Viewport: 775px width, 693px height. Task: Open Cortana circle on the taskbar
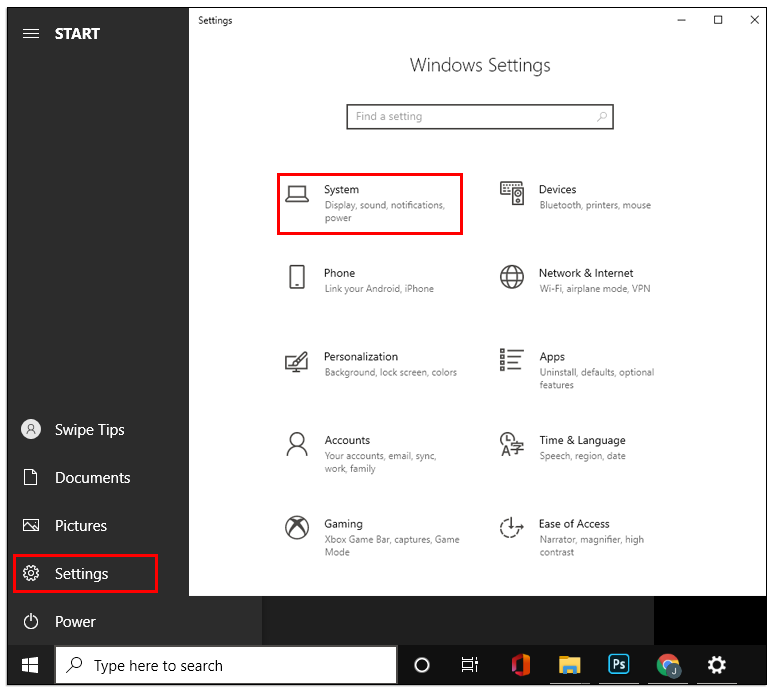tap(422, 665)
